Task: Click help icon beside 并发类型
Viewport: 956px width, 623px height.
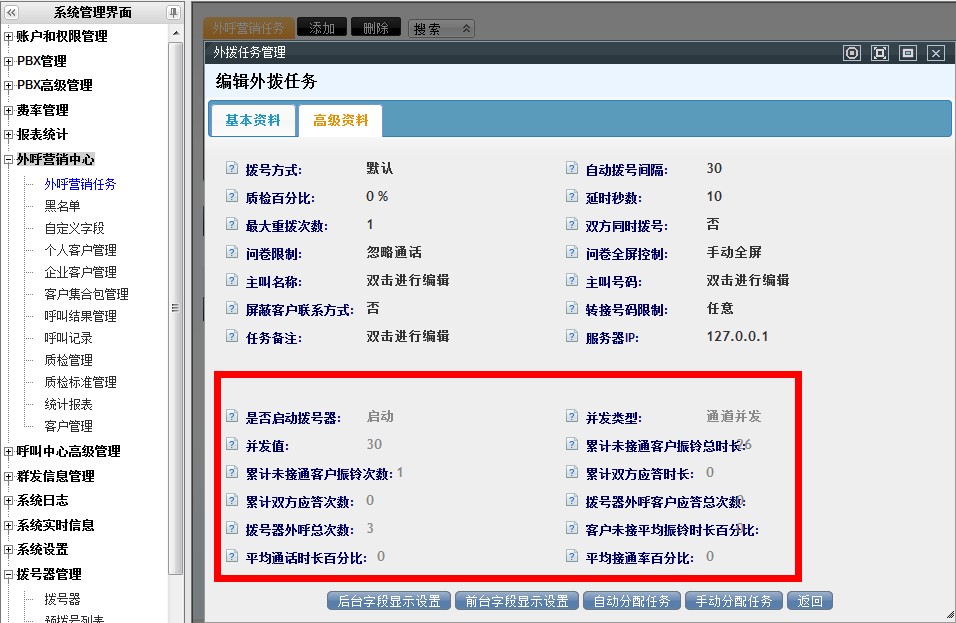Action: coord(571,416)
